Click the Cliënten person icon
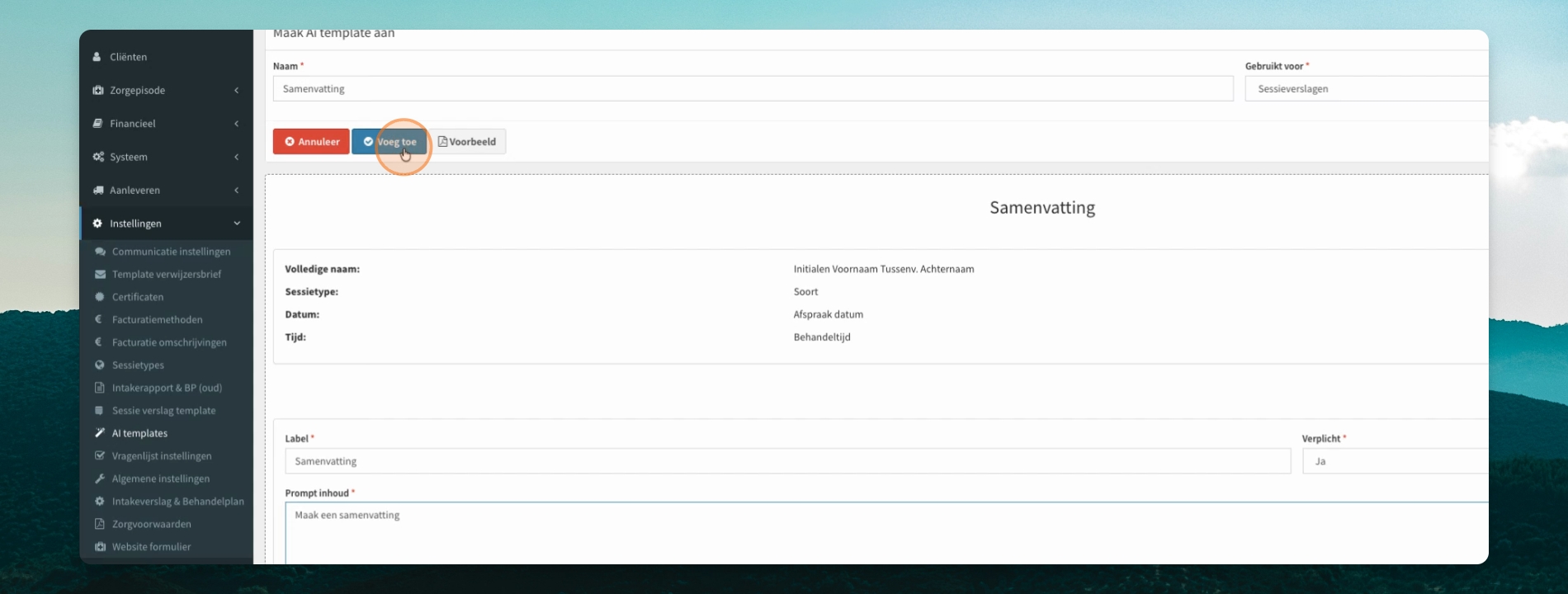Screen dimensions: 1568x594 tap(97, 57)
